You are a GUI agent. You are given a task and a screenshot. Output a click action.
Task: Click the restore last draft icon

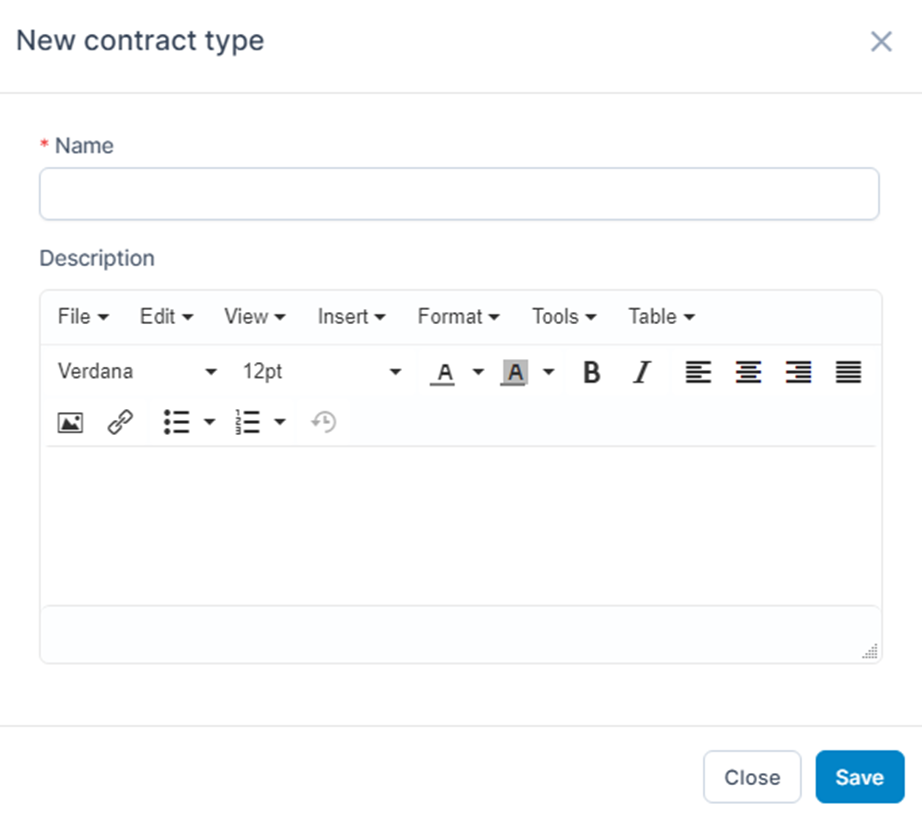323,422
